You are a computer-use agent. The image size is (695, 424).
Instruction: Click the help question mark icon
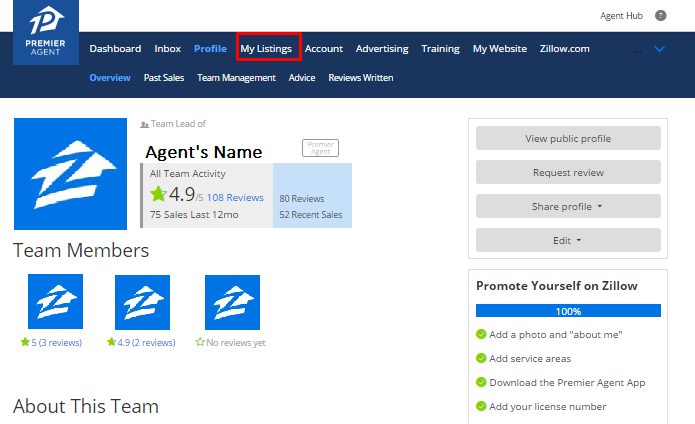coord(660,16)
